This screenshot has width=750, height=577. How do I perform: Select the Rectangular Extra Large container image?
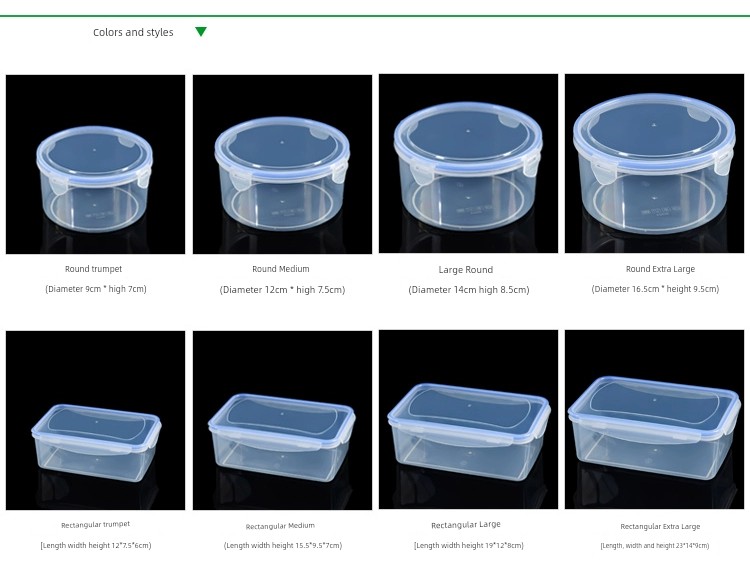coord(654,419)
